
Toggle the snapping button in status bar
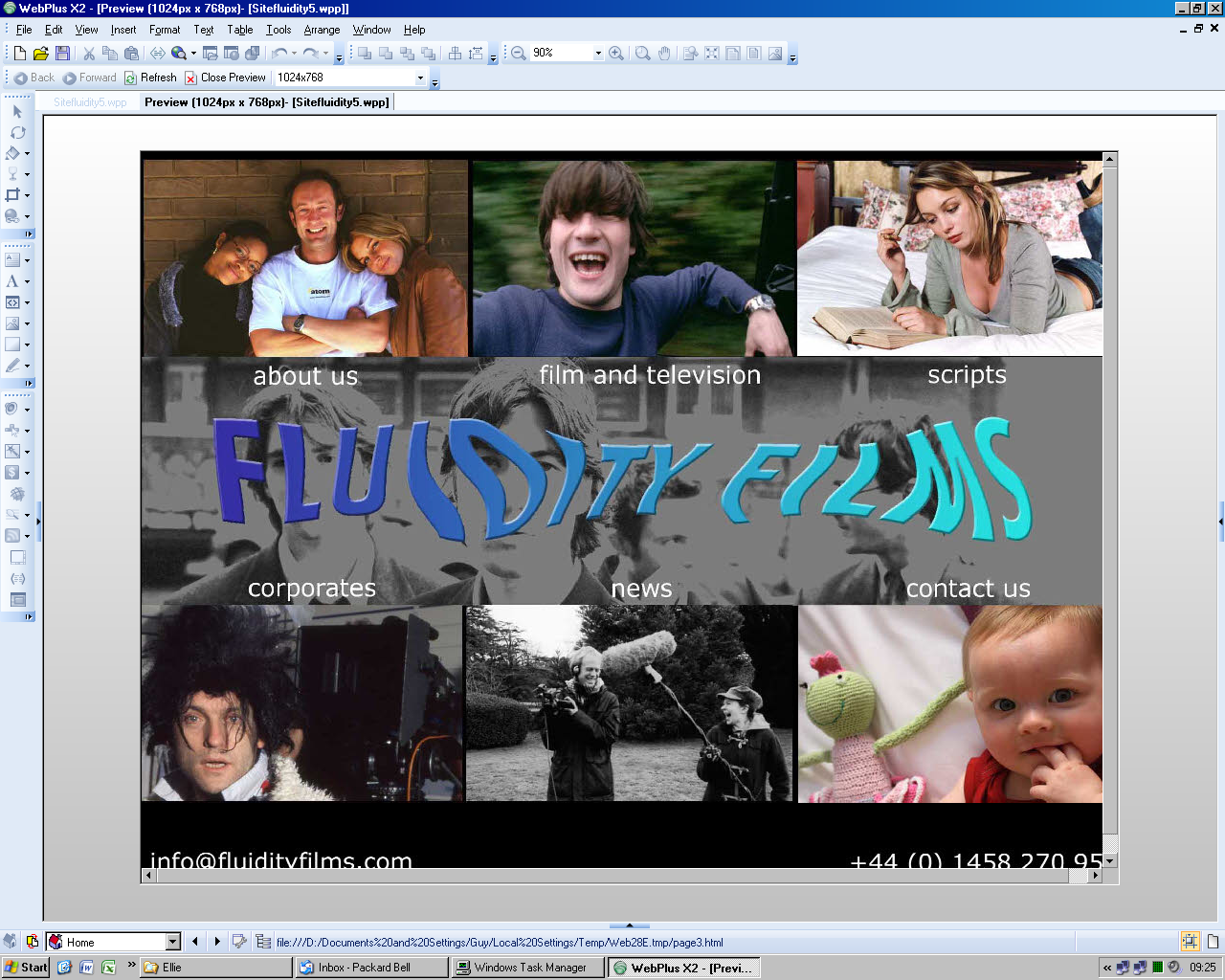[x=1190, y=942]
